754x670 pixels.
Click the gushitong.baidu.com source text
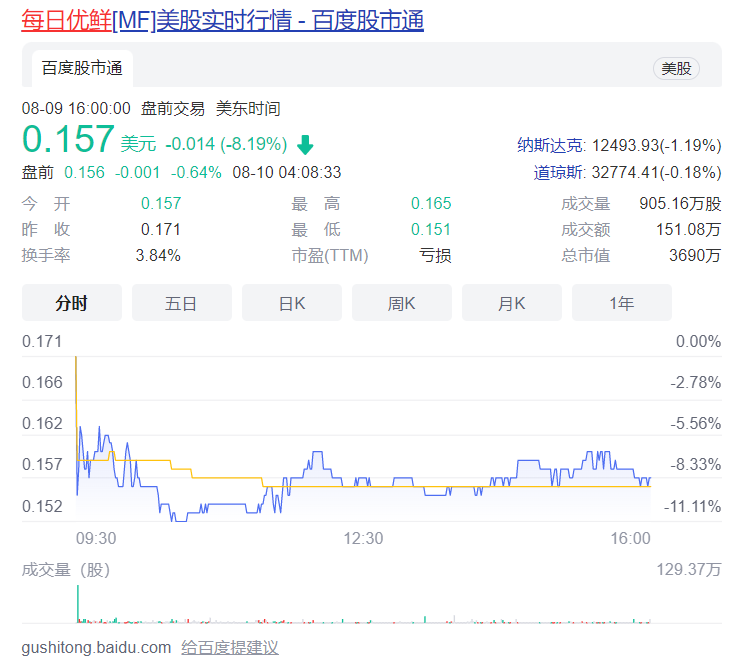pyautogui.click(x=96, y=647)
